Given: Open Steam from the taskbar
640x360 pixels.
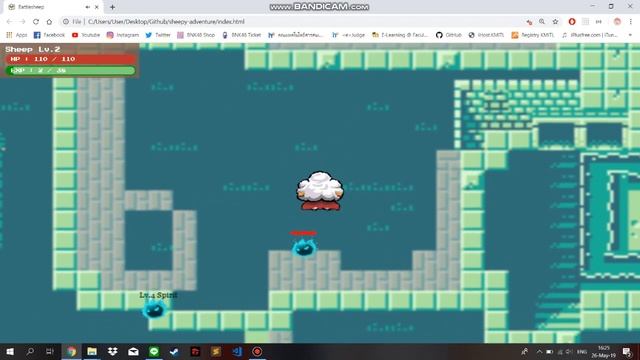Looking at the screenshot, I should click(x=174, y=351).
